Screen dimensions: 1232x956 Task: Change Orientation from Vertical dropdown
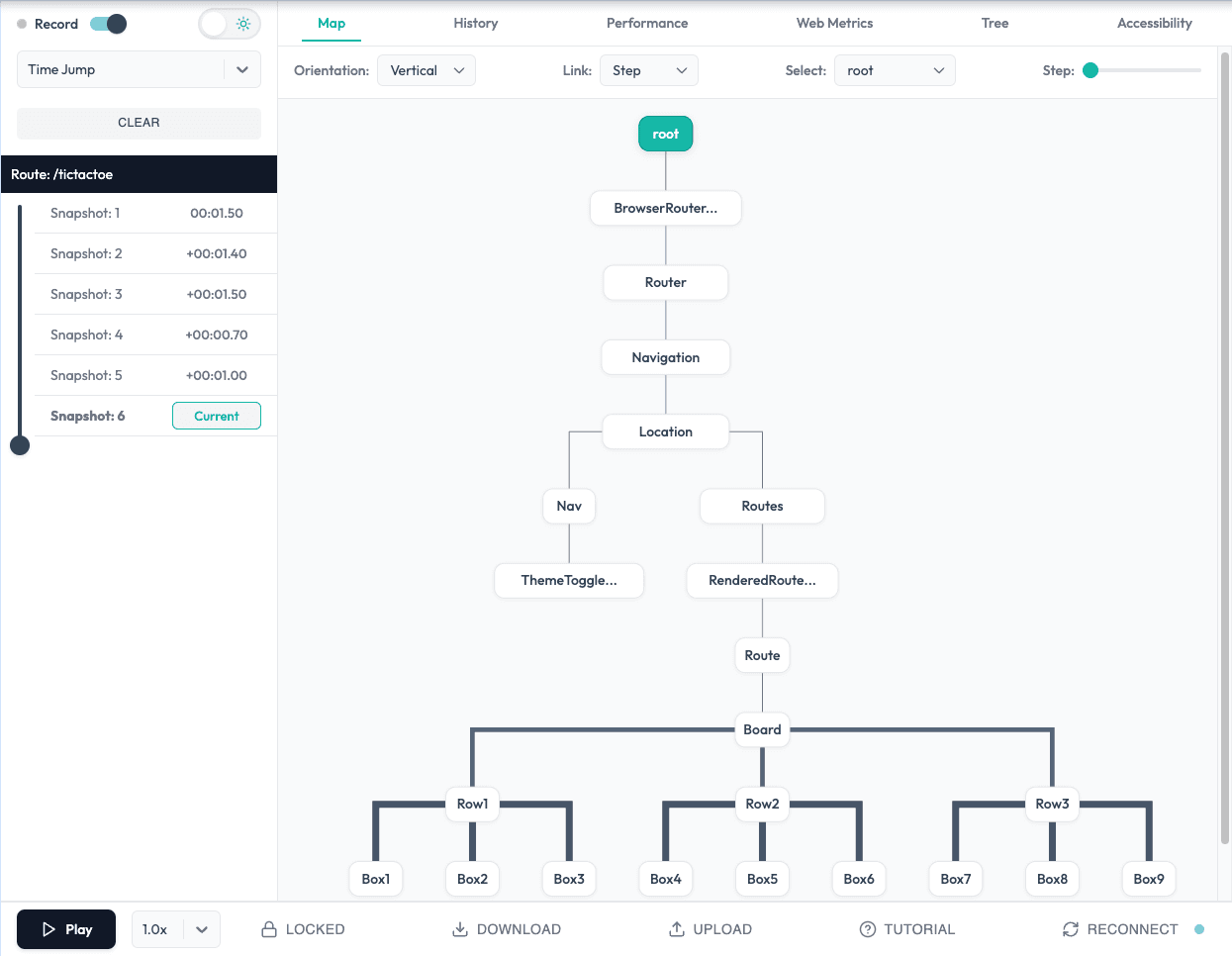pyautogui.click(x=426, y=70)
